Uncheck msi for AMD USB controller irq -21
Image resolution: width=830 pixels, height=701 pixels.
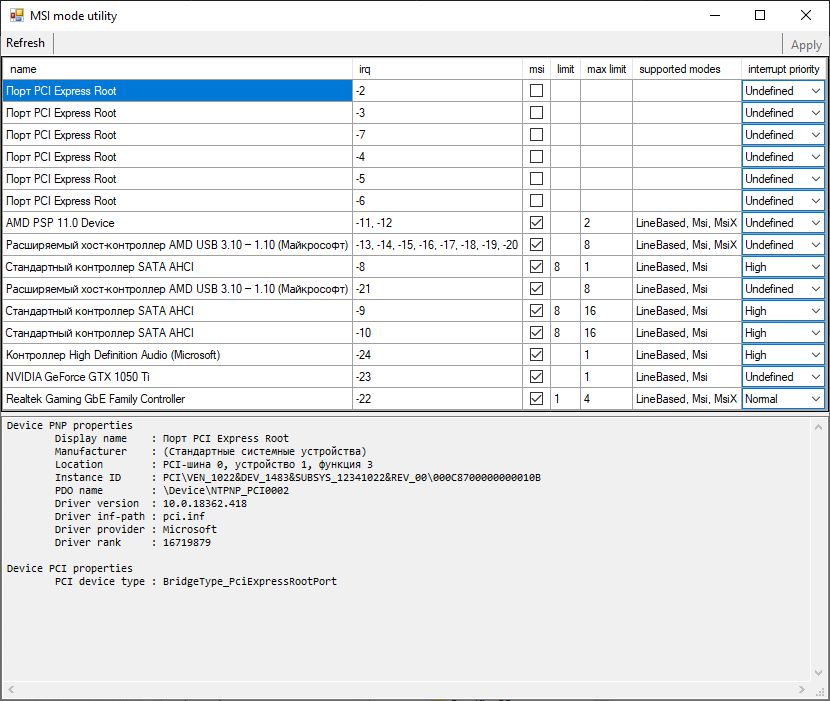pos(536,289)
